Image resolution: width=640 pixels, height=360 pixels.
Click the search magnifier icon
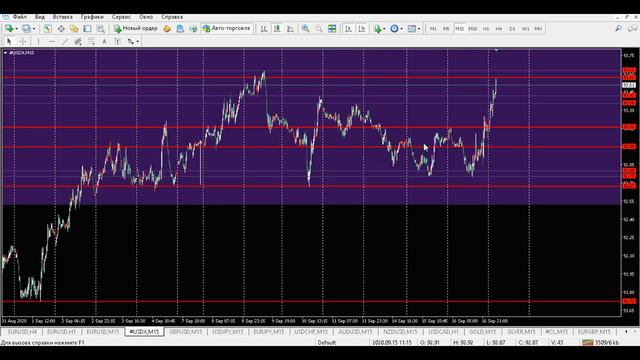click(x=618, y=29)
